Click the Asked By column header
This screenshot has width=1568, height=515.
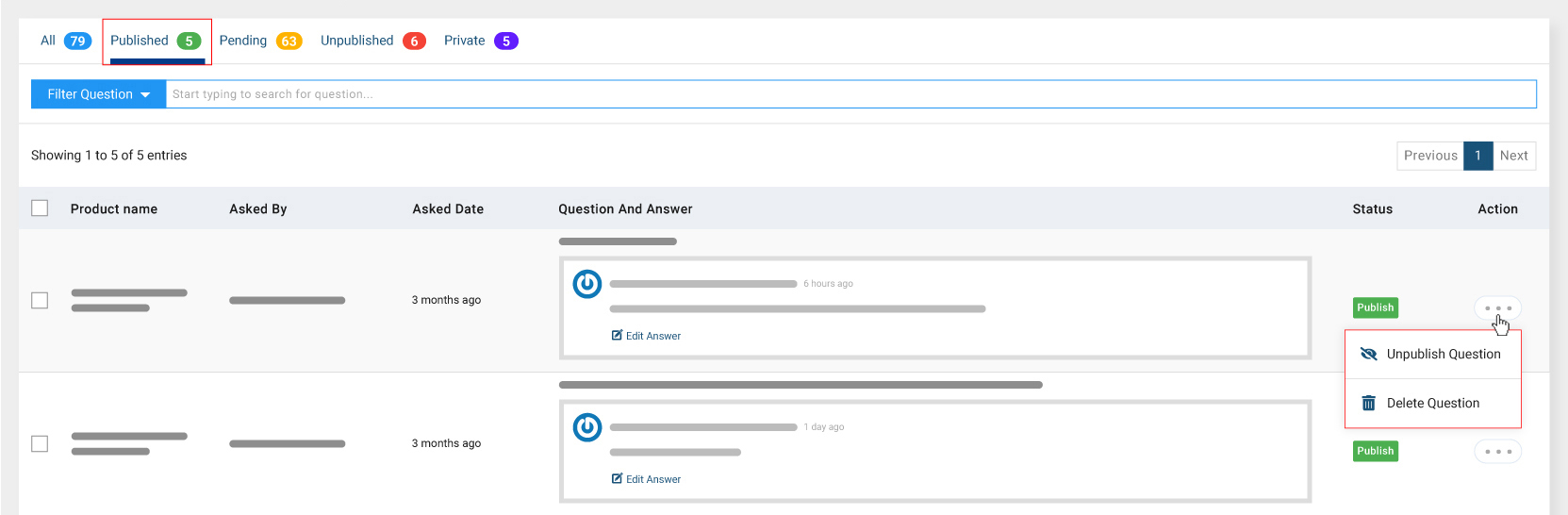(x=258, y=209)
